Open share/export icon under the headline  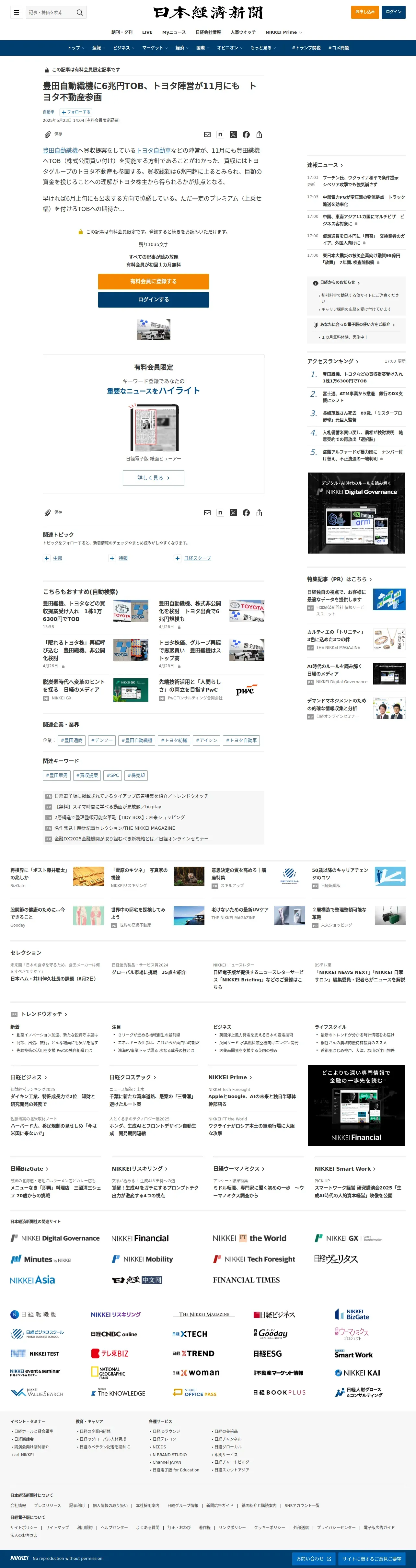click(x=259, y=135)
